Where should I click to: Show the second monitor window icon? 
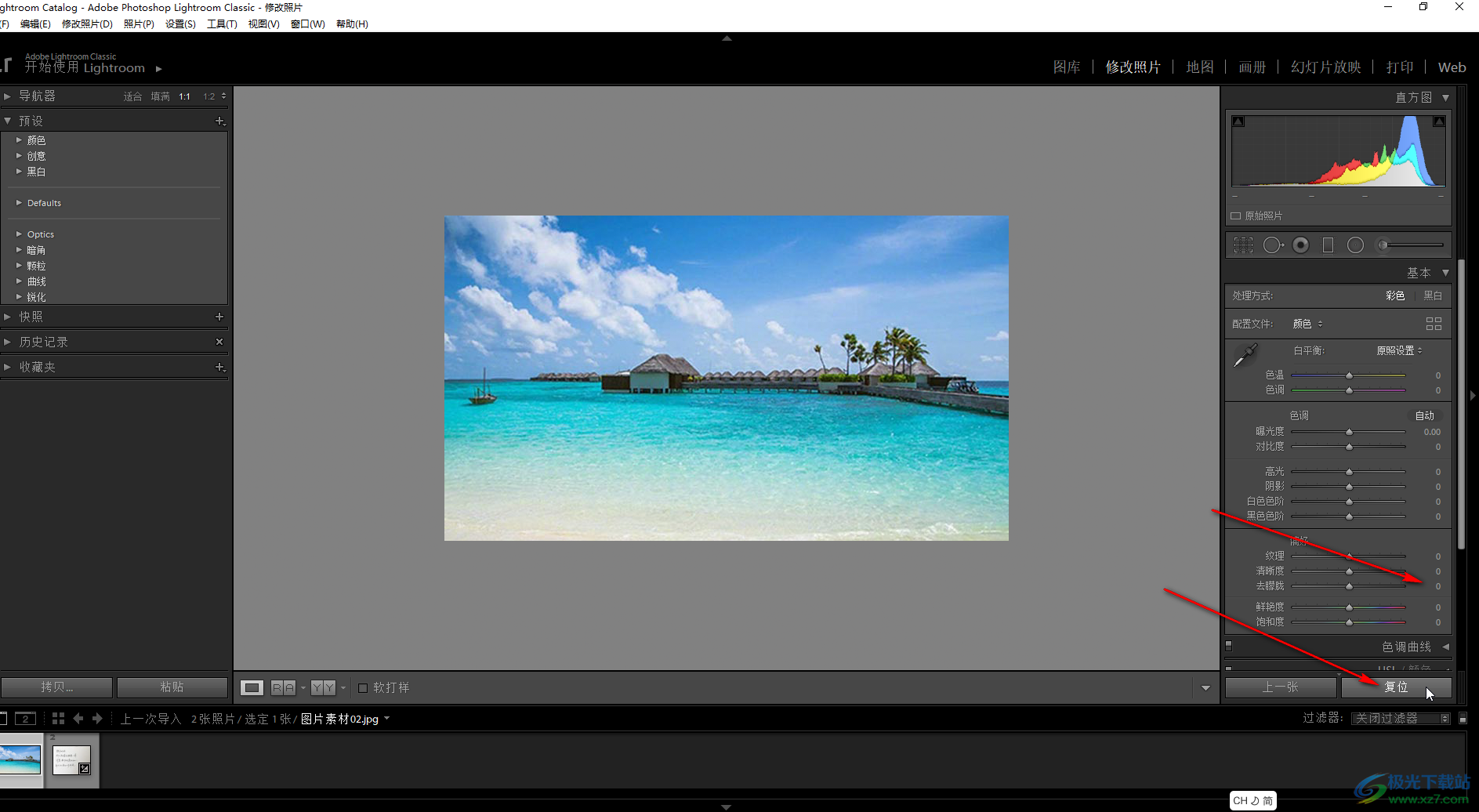25,719
